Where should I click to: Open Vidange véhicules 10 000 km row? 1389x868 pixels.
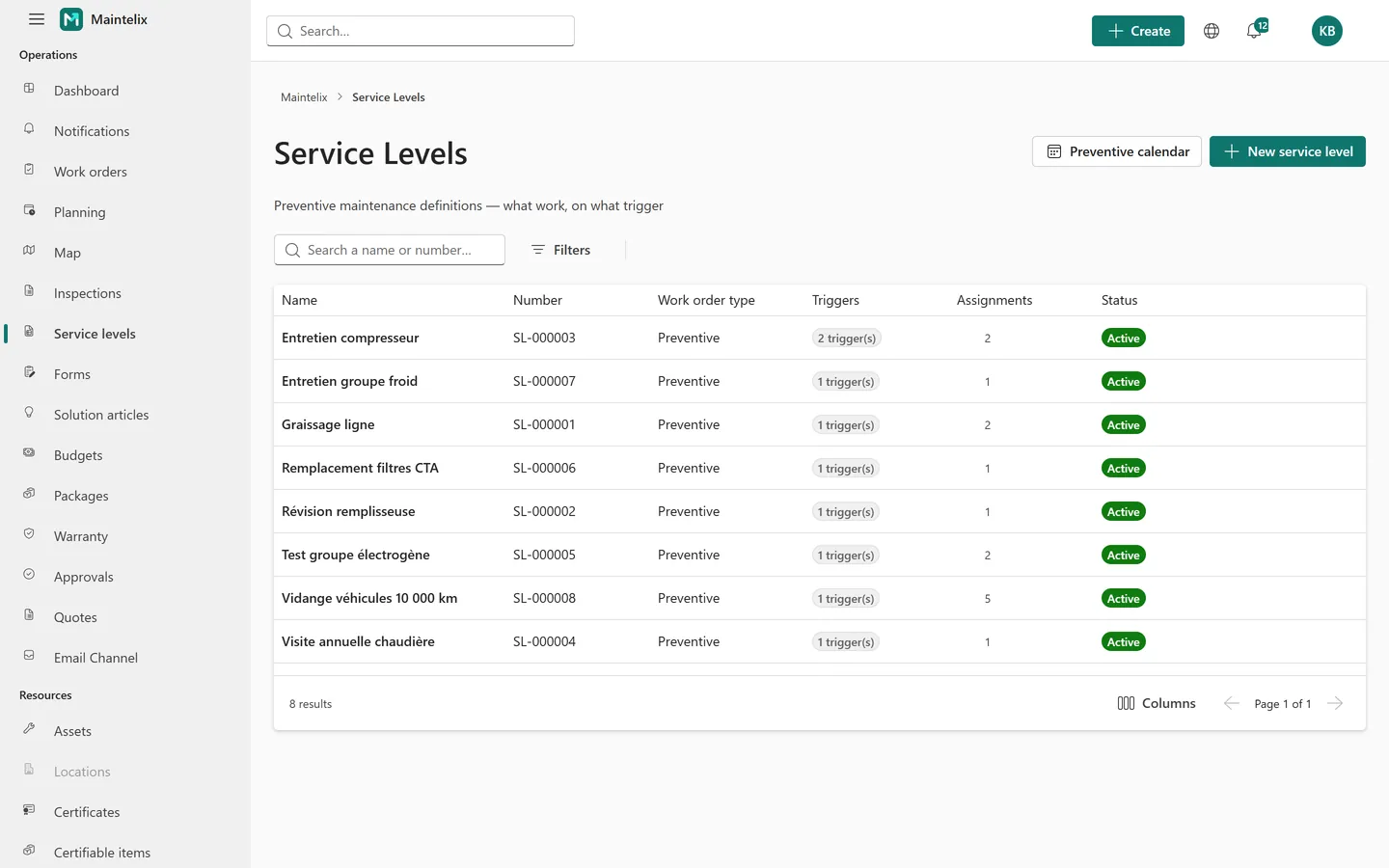(x=820, y=598)
